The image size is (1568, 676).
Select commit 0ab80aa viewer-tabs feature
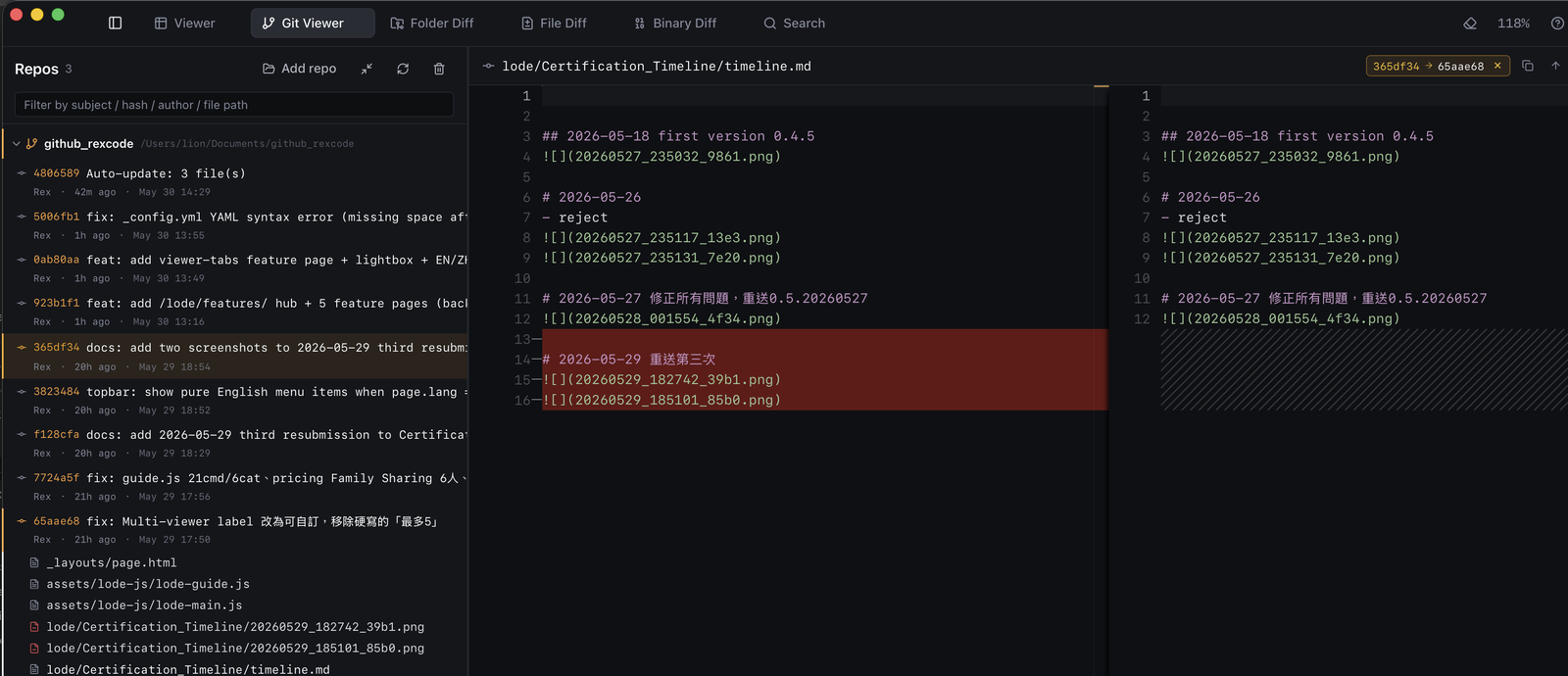click(235, 268)
